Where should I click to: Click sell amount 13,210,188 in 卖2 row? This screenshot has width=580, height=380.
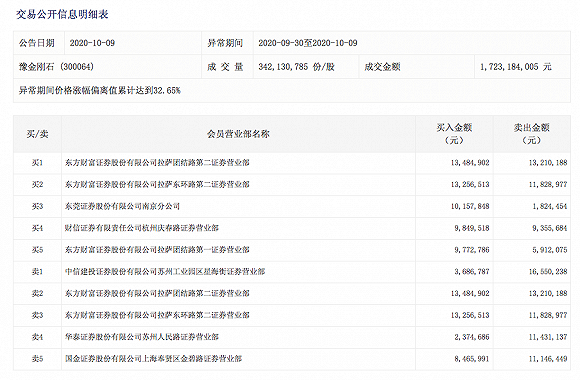coord(548,293)
